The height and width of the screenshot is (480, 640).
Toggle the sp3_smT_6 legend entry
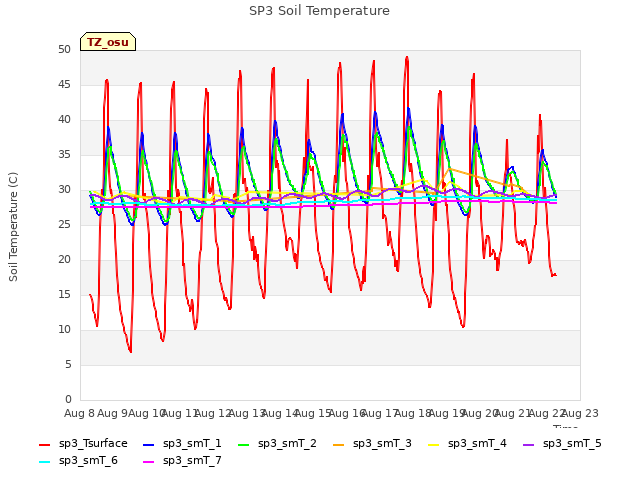tap(78, 461)
